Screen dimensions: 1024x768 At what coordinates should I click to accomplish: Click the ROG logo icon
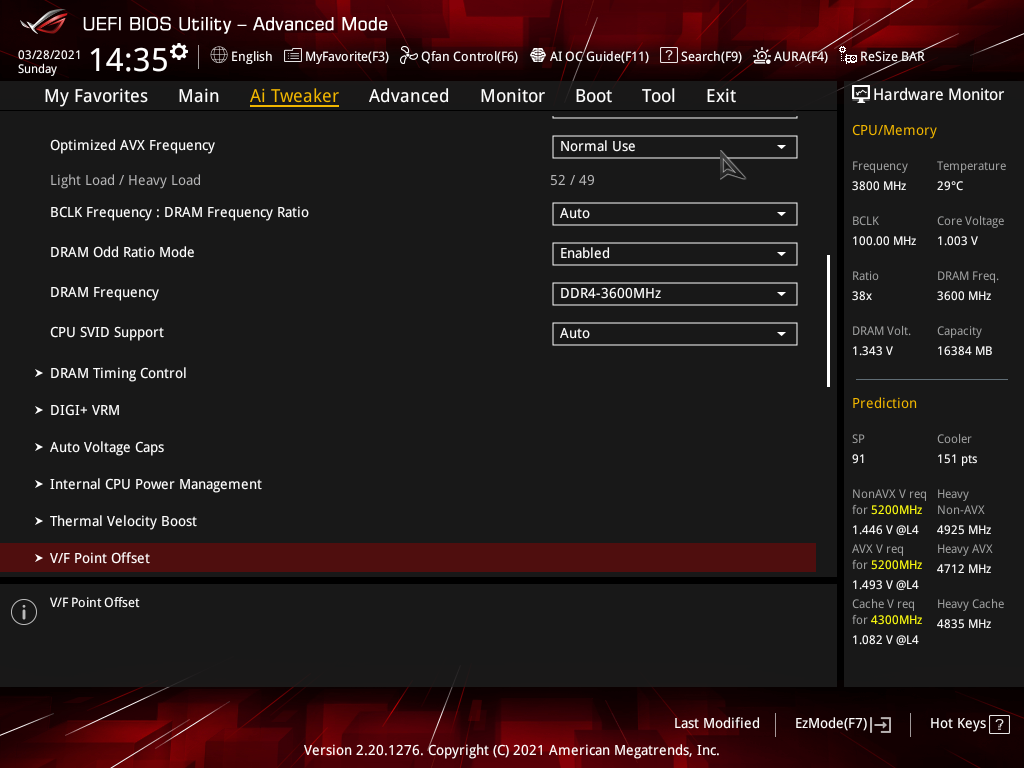point(44,23)
